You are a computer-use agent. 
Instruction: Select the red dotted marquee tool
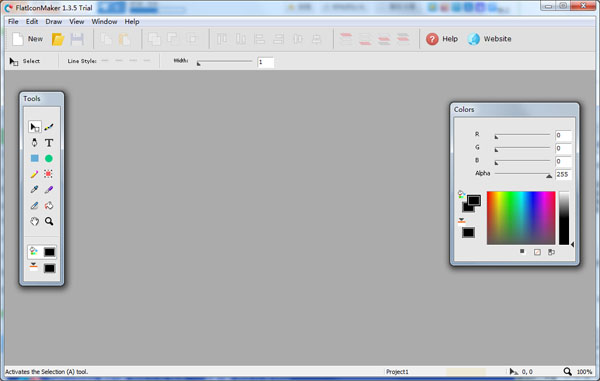49,174
